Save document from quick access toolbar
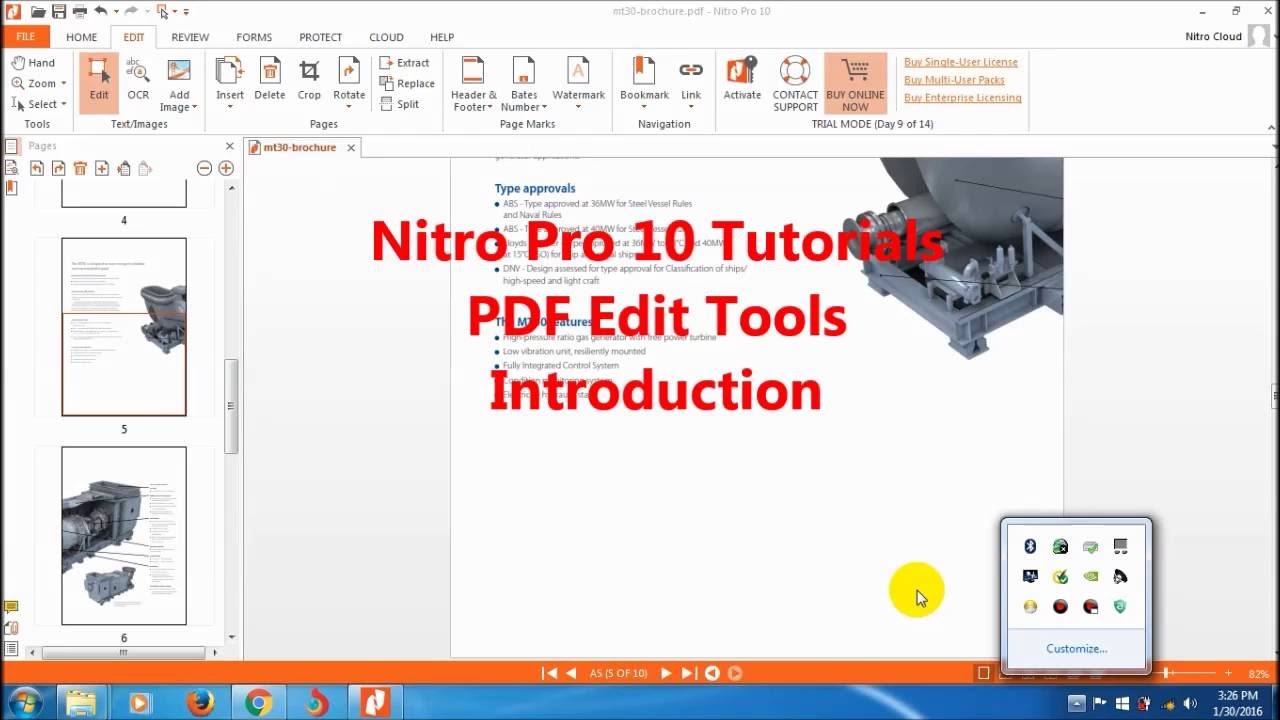Image resolution: width=1280 pixels, height=720 pixels. 59,11
